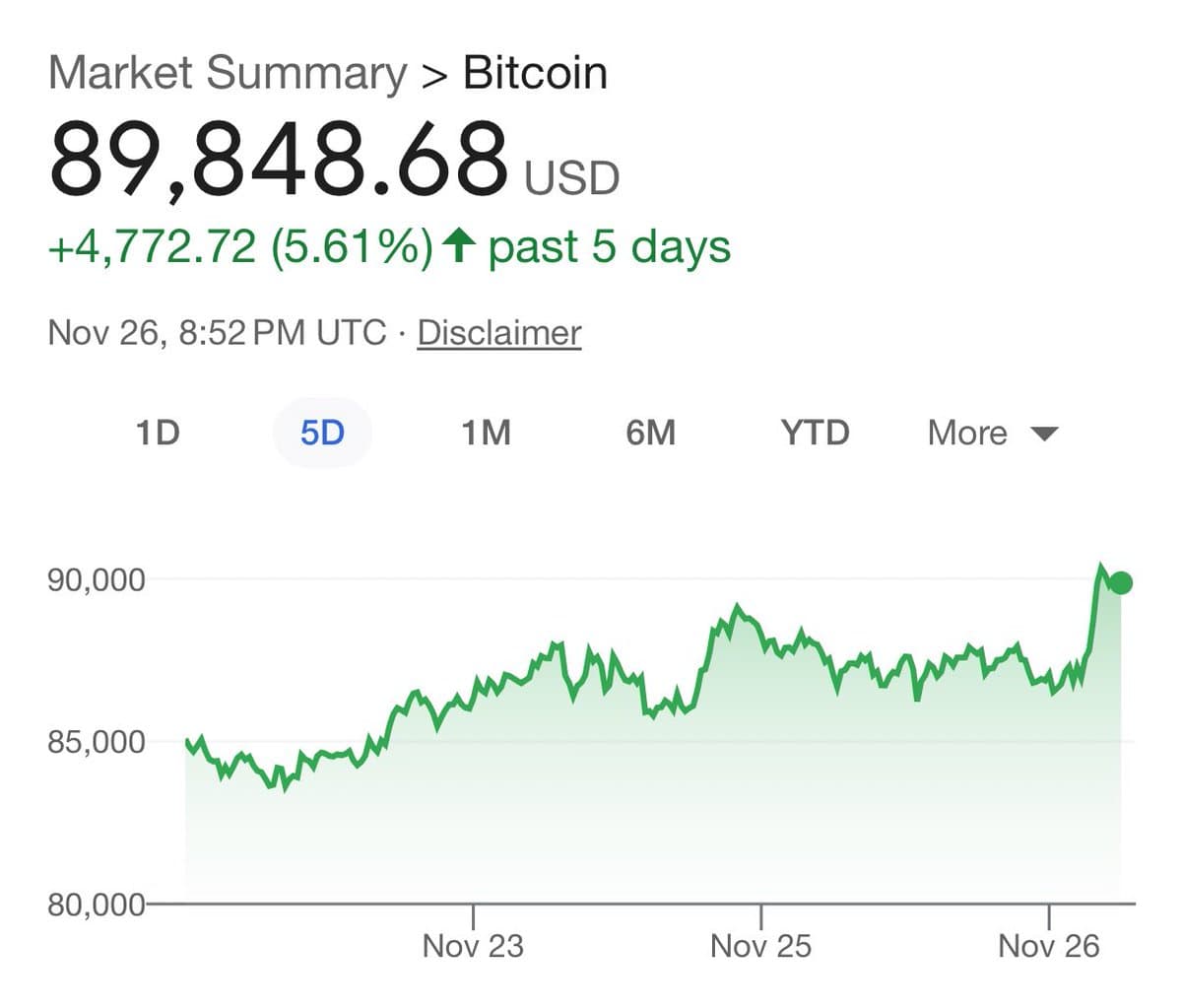
Task: Click the +4,772.72 (5.61%) change text
Action: (x=240, y=246)
